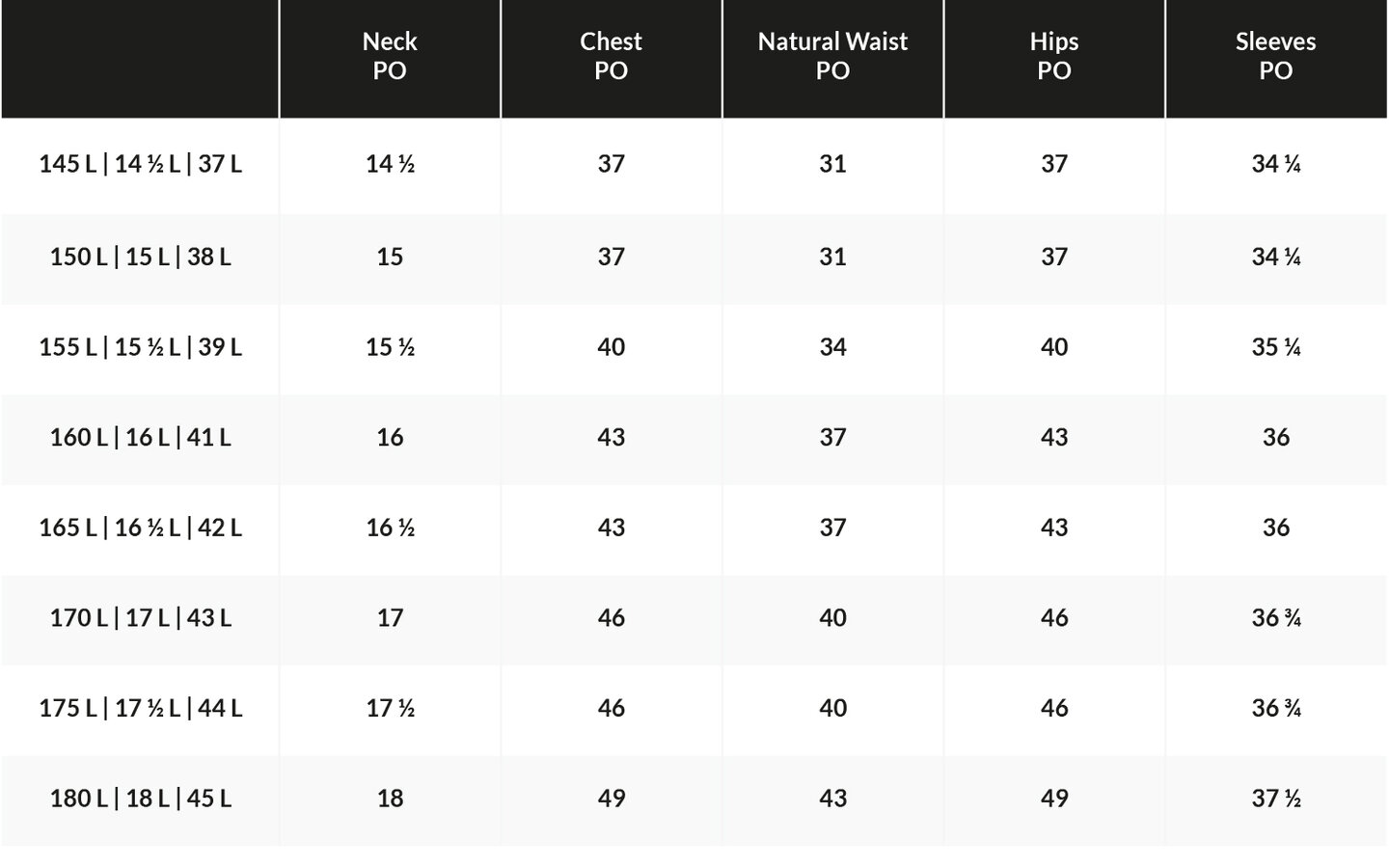
Task: Select the 35 ¼ sleeves cell
Action: [x=1276, y=347]
